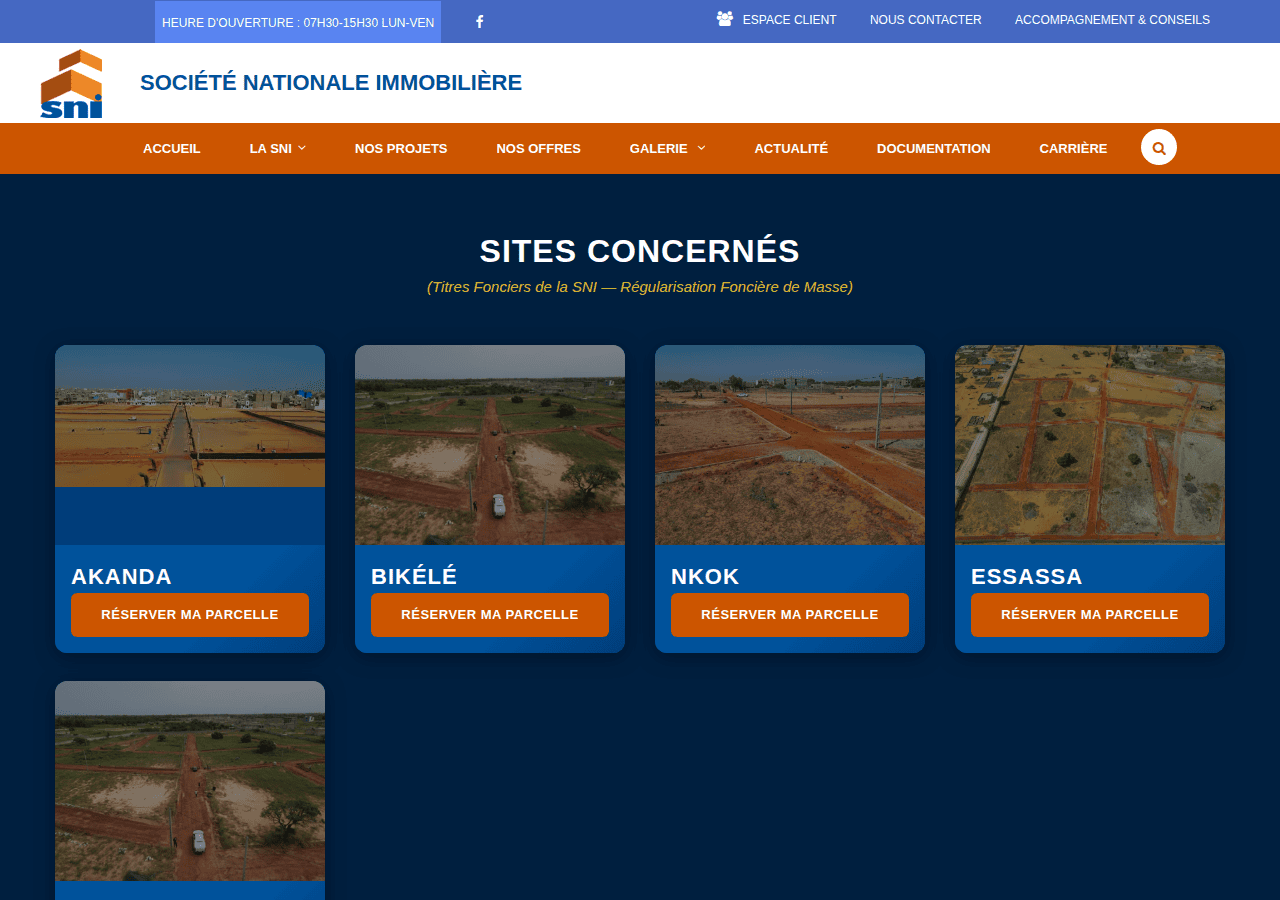Click the SITES CONCERNÉS heading
Viewport: 1280px width, 900px height.
pos(640,251)
